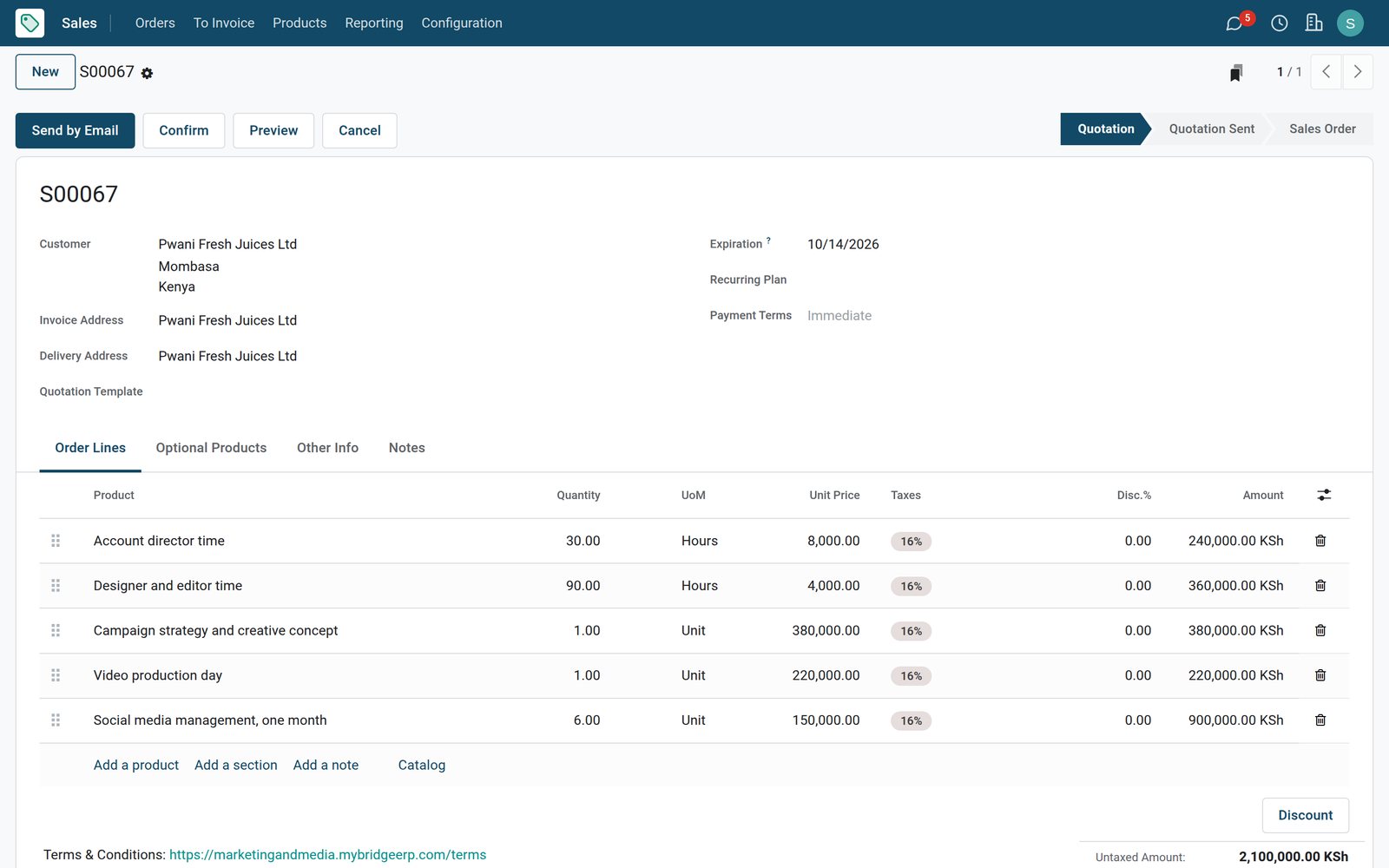This screenshot has width=1389, height=868.
Task: Click the bookmark icon near pager
Action: [x=1236, y=73]
